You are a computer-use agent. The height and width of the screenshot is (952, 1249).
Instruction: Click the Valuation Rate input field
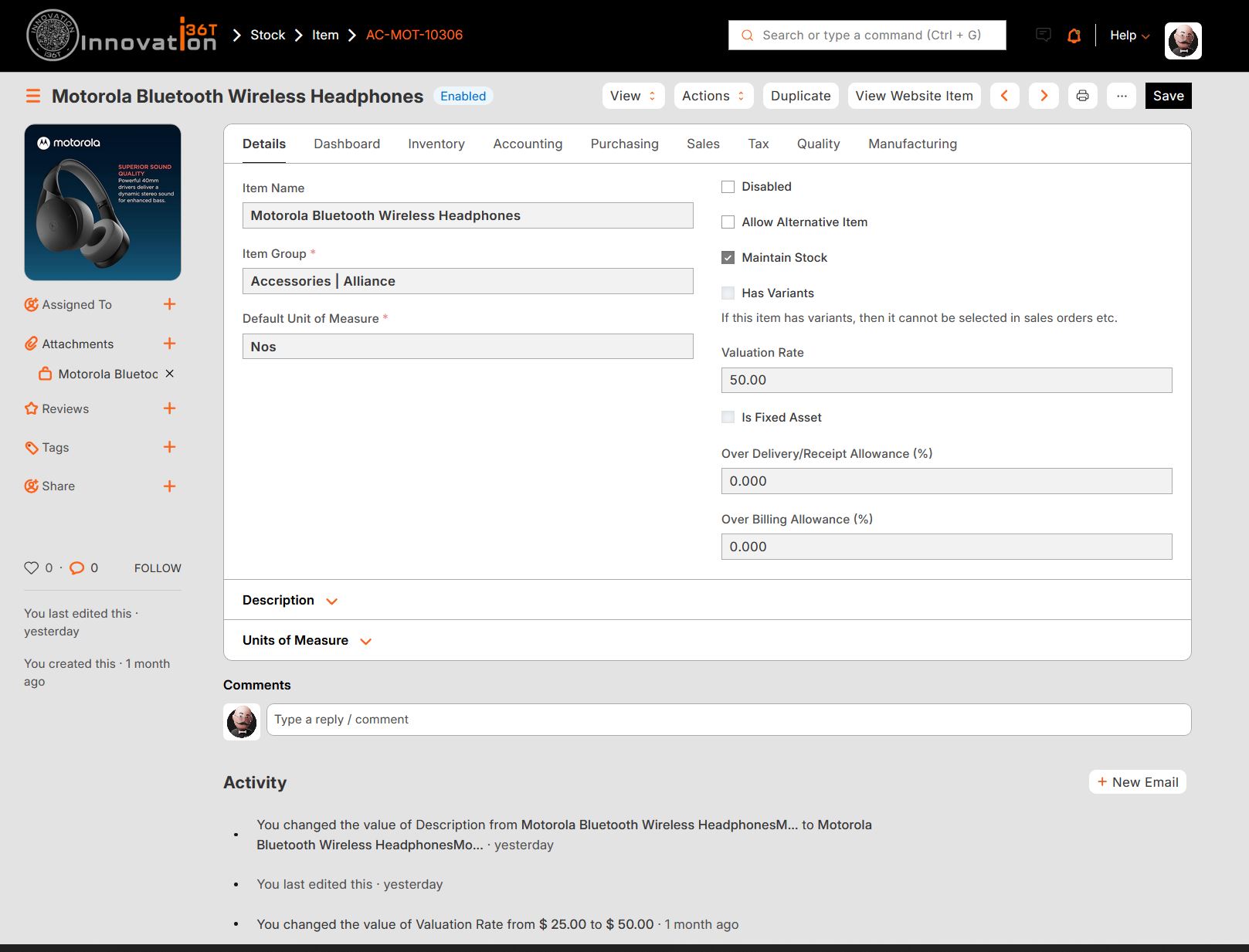pos(946,380)
